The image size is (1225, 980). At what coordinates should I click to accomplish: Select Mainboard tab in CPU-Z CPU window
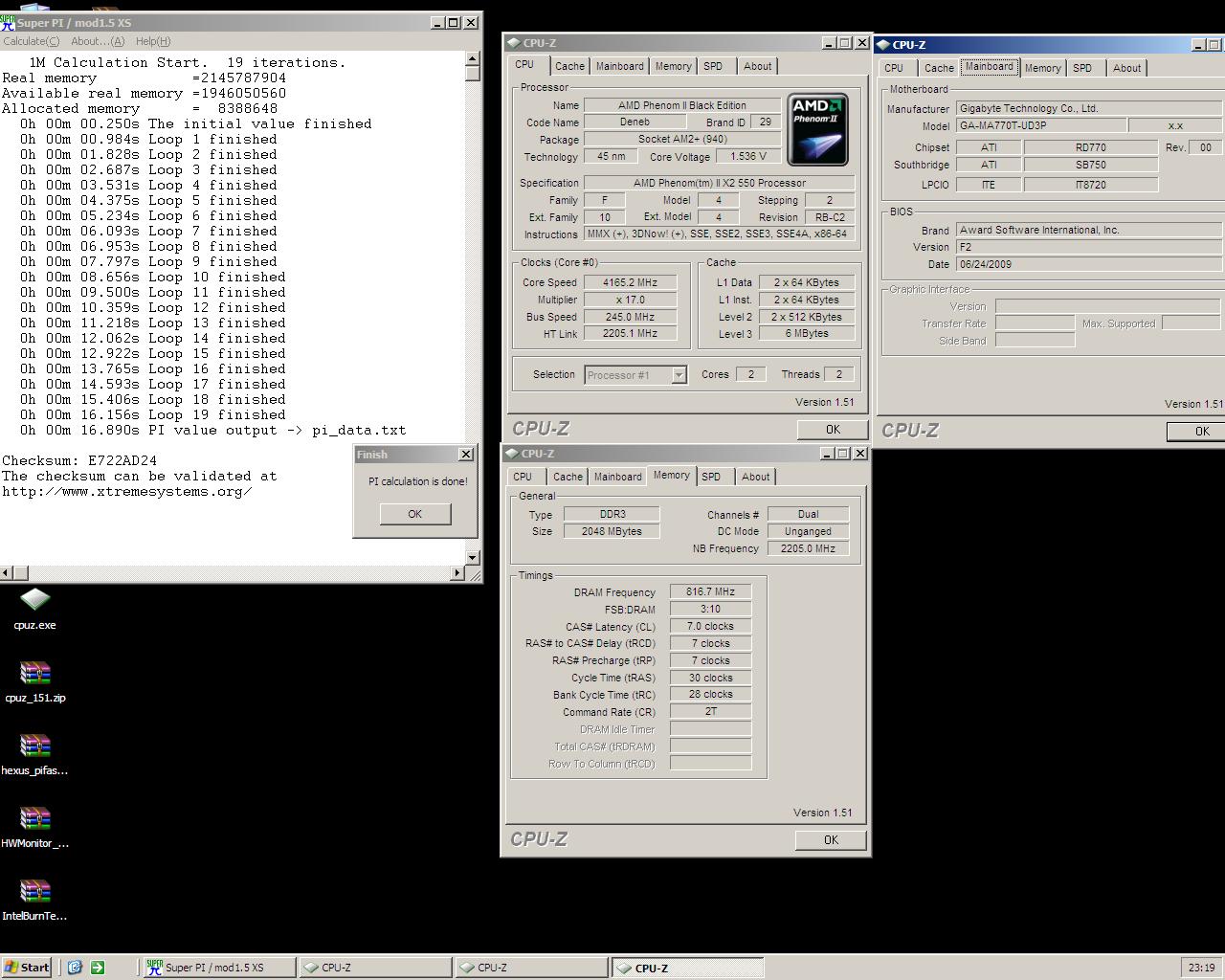point(620,66)
